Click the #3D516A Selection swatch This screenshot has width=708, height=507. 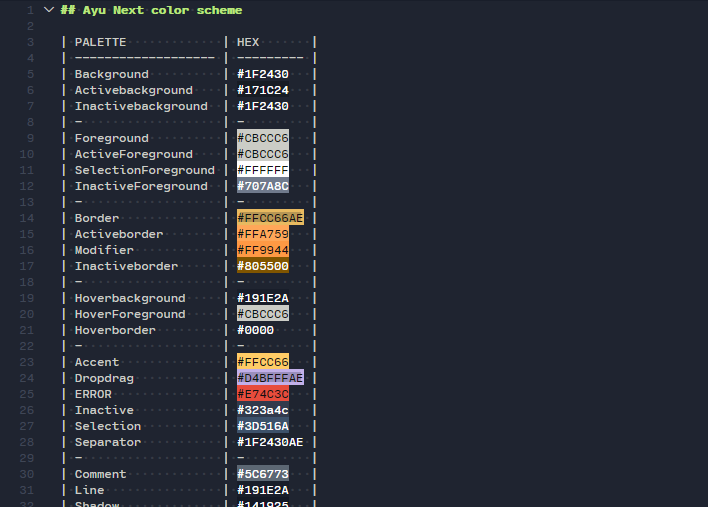pos(263,426)
